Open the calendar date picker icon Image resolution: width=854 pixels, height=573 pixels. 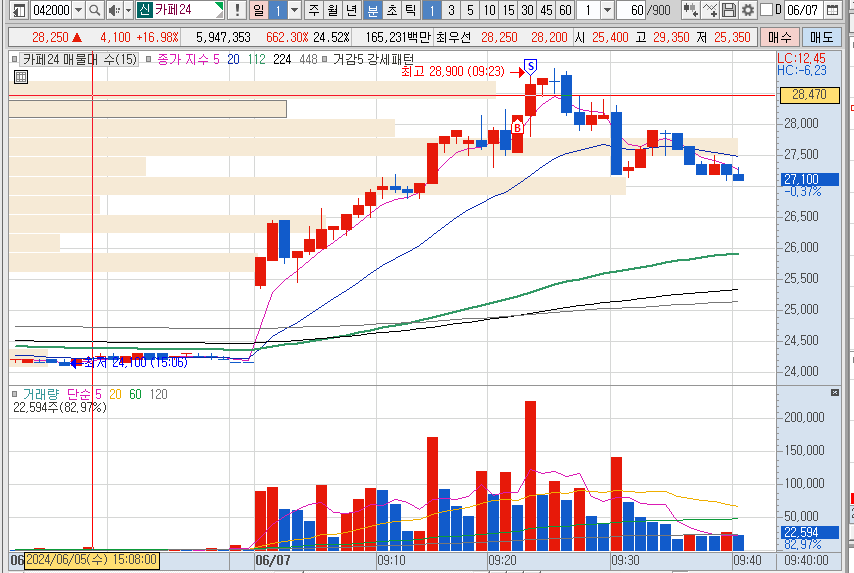coord(832,10)
